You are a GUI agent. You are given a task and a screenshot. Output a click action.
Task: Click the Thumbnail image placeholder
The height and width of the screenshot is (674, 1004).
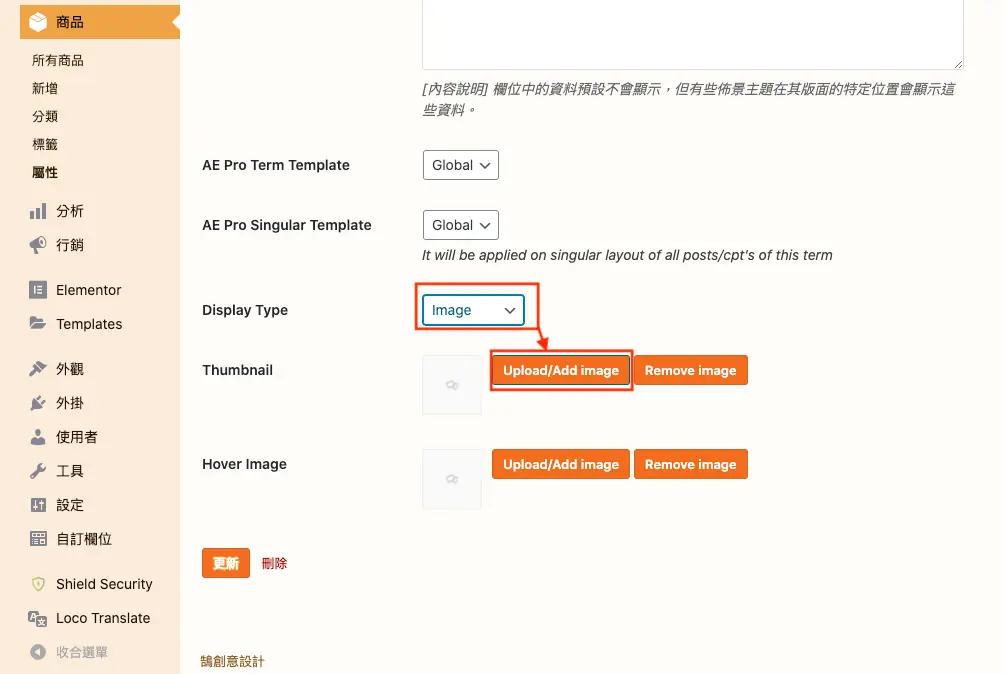pos(452,385)
